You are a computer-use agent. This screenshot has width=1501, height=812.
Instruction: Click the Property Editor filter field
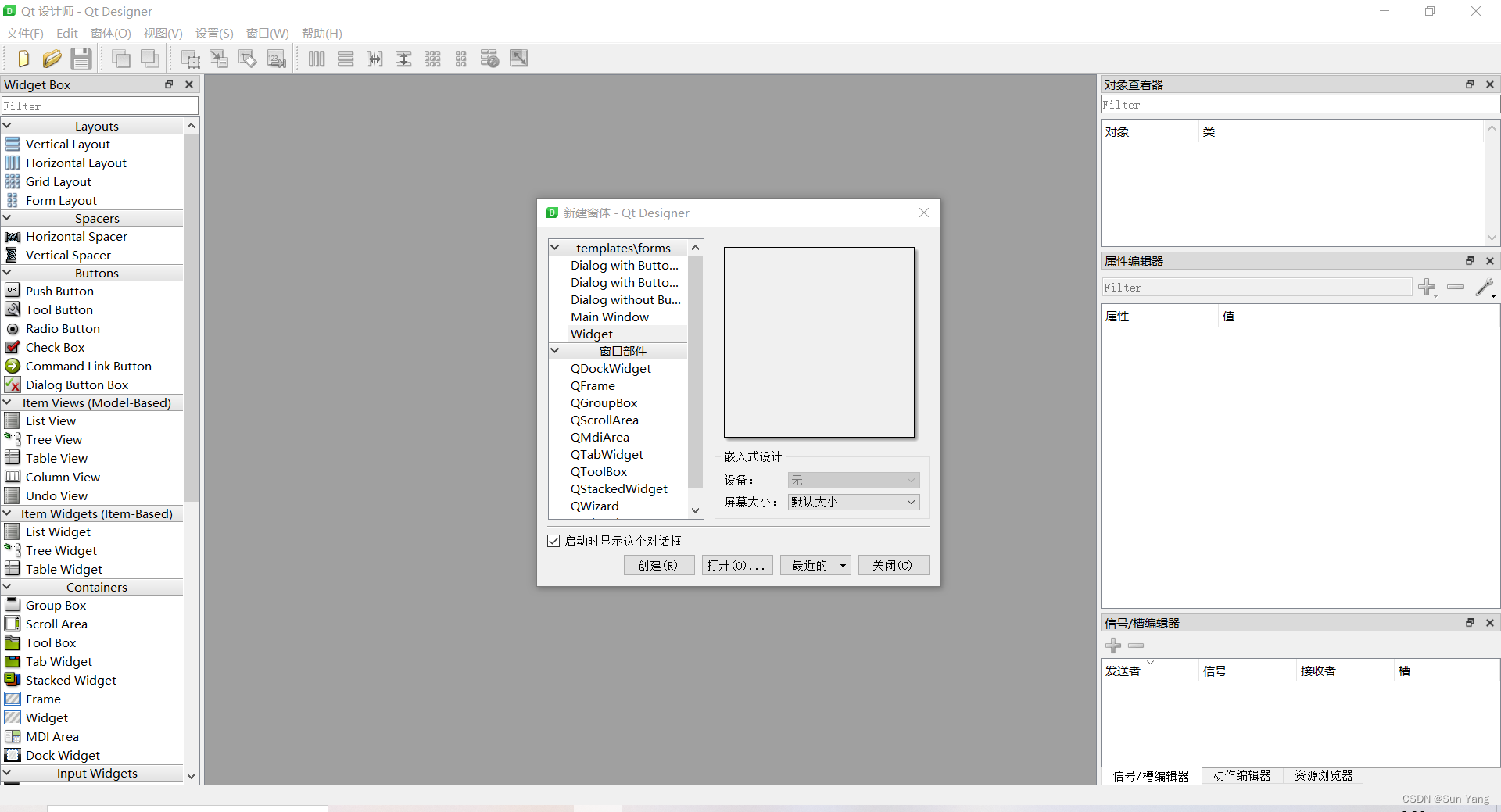(1257, 288)
